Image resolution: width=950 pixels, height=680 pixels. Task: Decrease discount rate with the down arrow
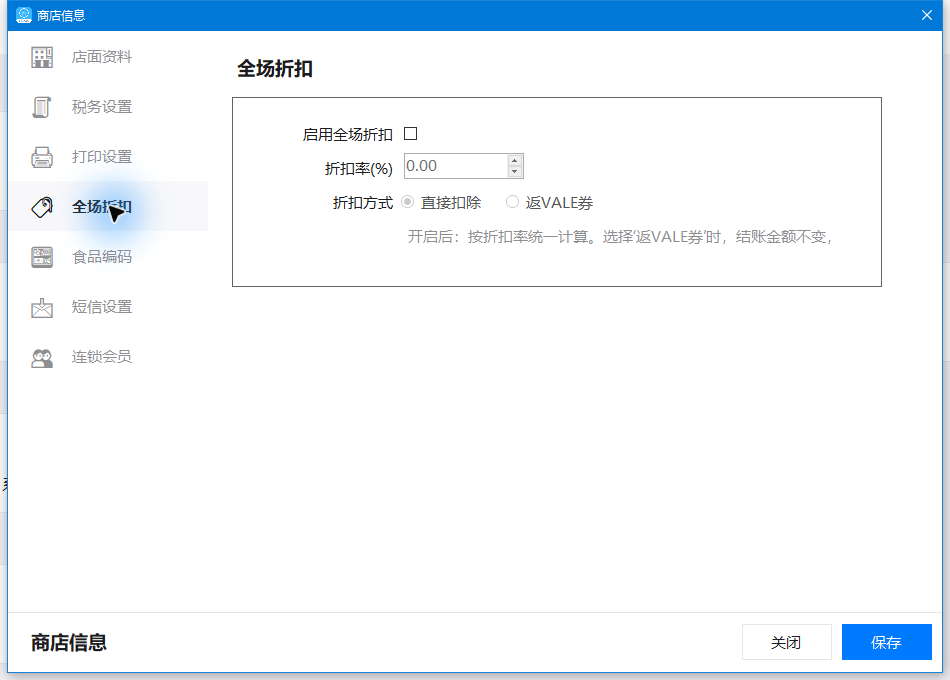[515, 172]
